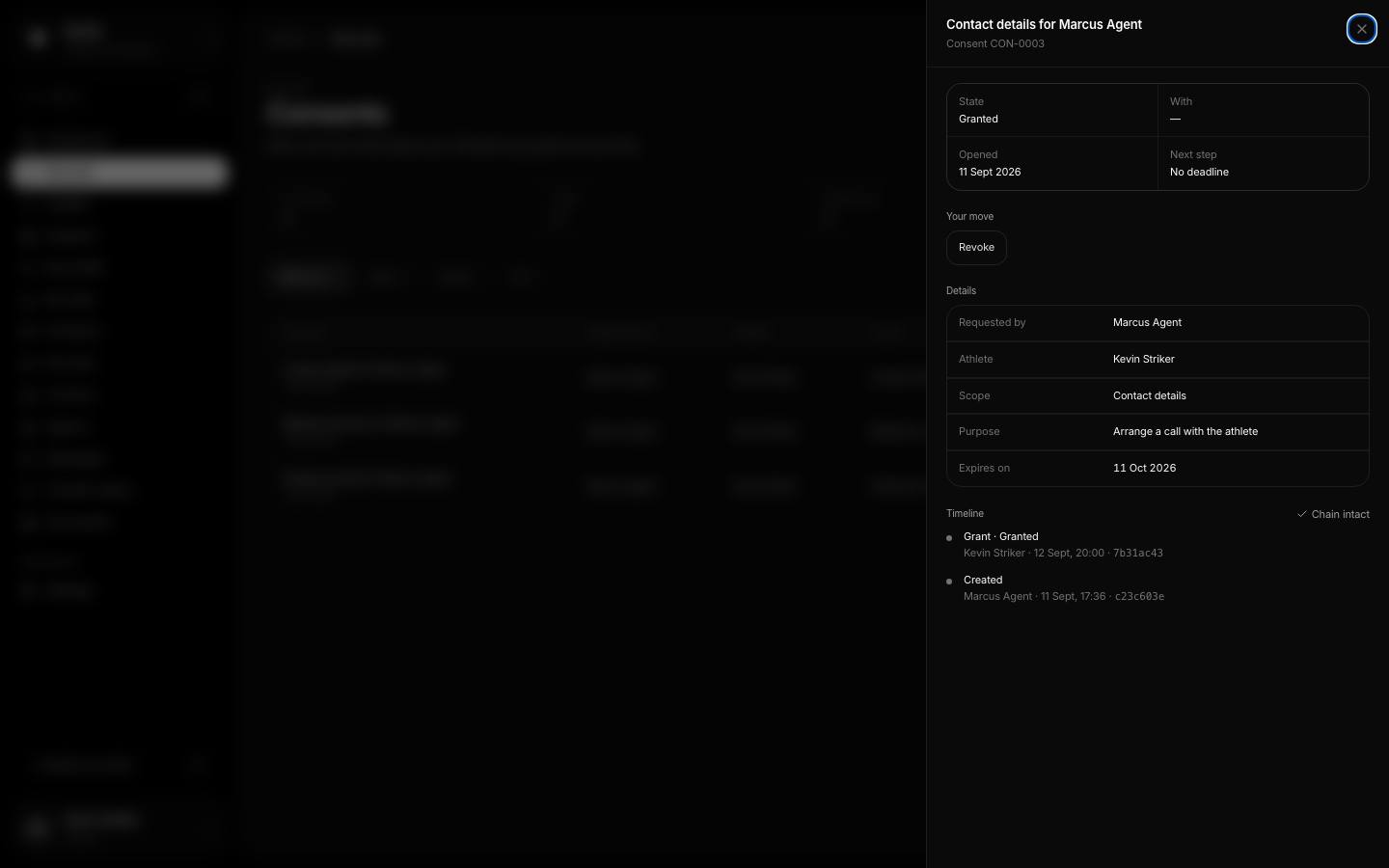
Task: Click the Scope Contact details row
Action: 1157,396
